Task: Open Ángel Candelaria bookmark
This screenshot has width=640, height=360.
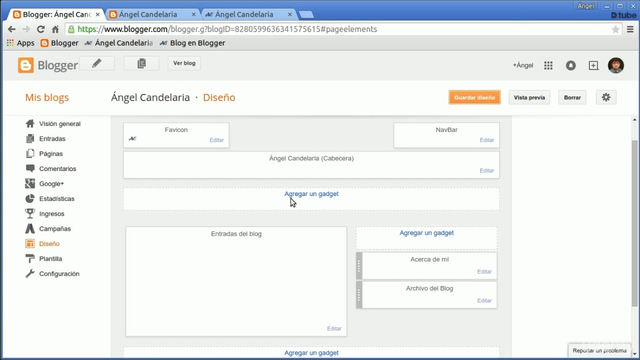Action: click(x=119, y=43)
